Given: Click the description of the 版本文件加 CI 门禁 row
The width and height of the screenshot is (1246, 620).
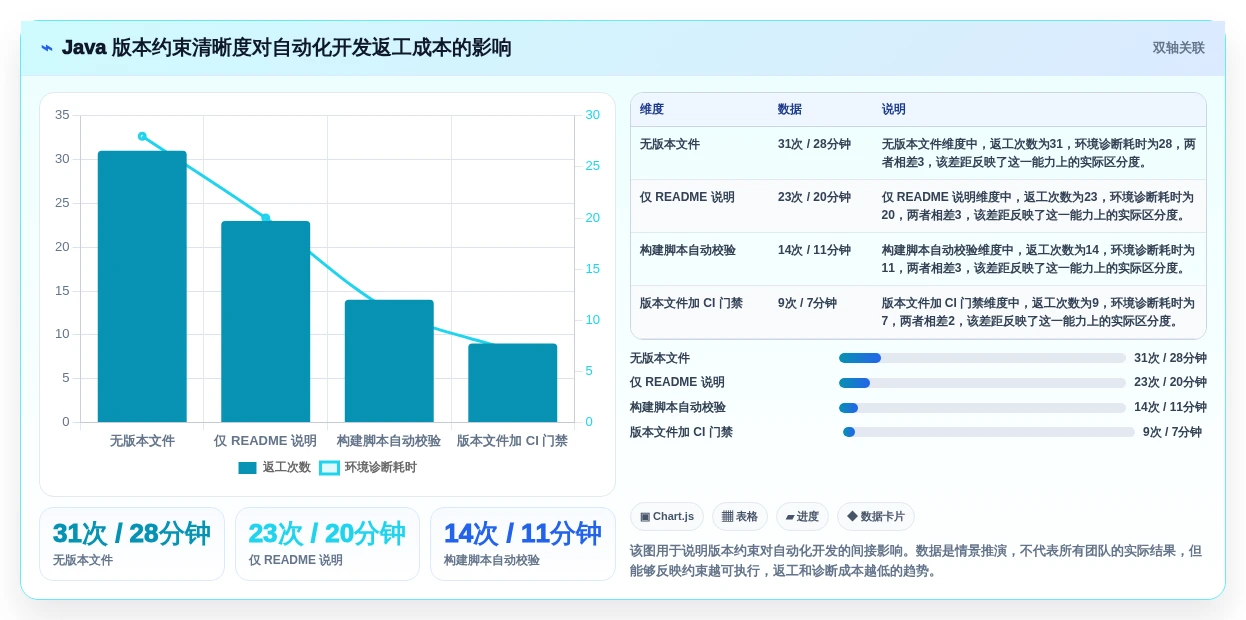Looking at the screenshot, I should tap(1038, 312).
